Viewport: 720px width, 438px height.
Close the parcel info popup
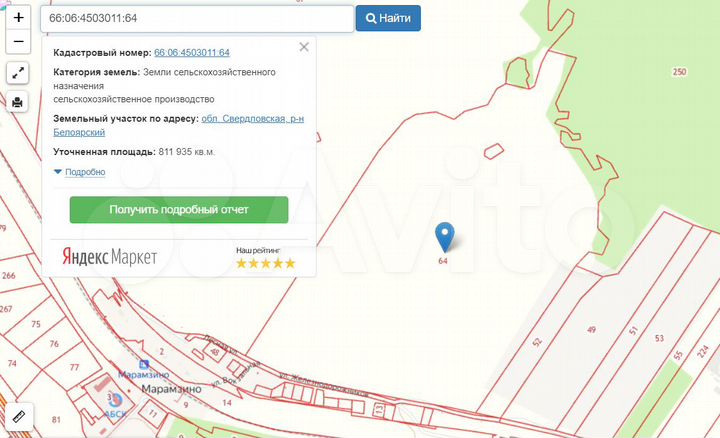[x=304, y=47]
